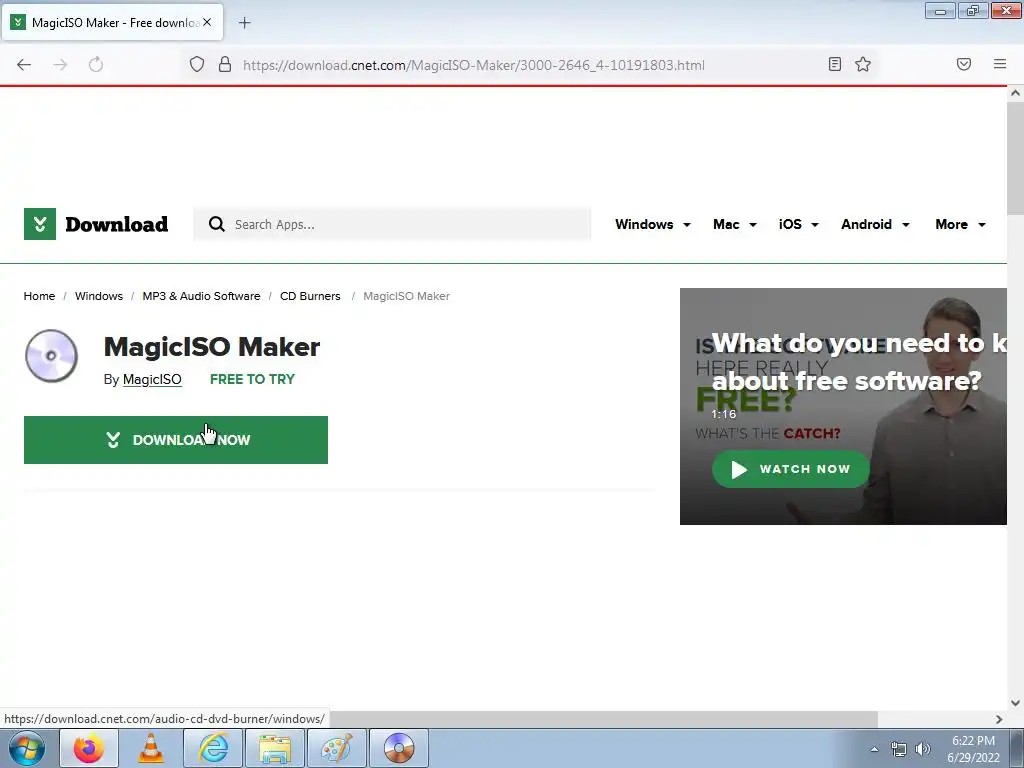Open Firefox from the taskbar
This screenshot has height=768, width=1024.
tap(89, 748)
